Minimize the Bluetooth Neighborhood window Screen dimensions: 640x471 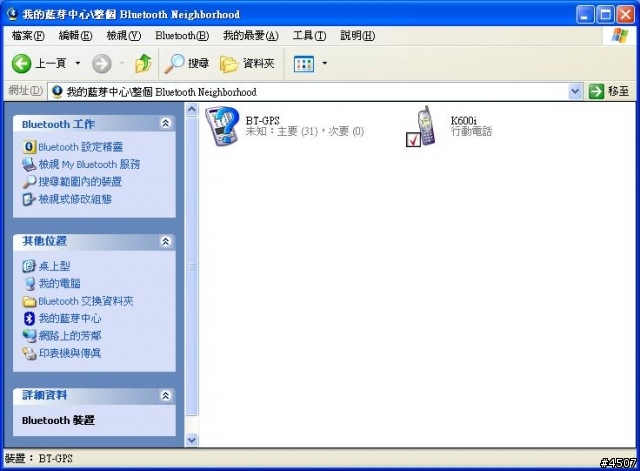(585, 15)
